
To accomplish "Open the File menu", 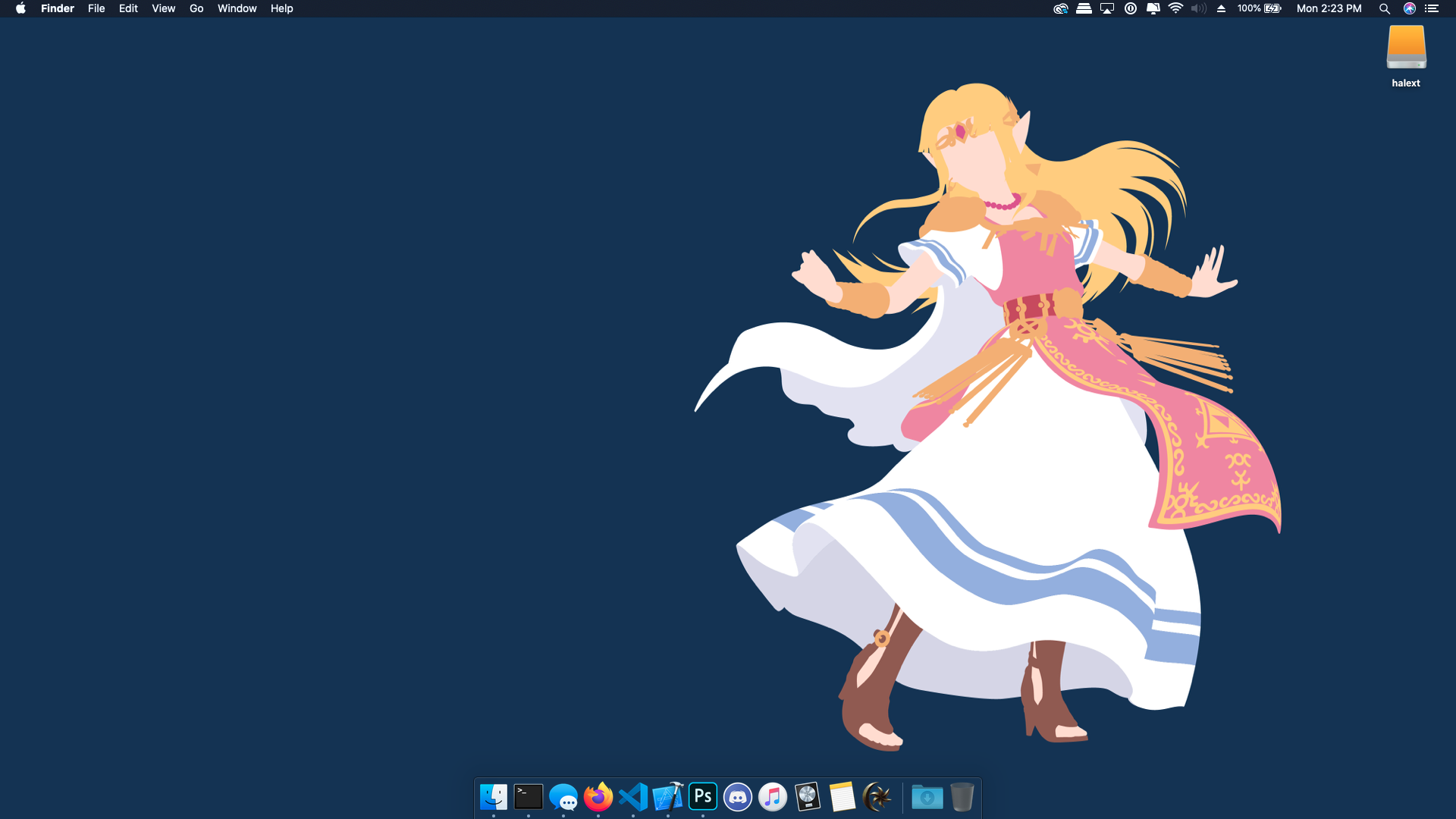I will (96, 8).
